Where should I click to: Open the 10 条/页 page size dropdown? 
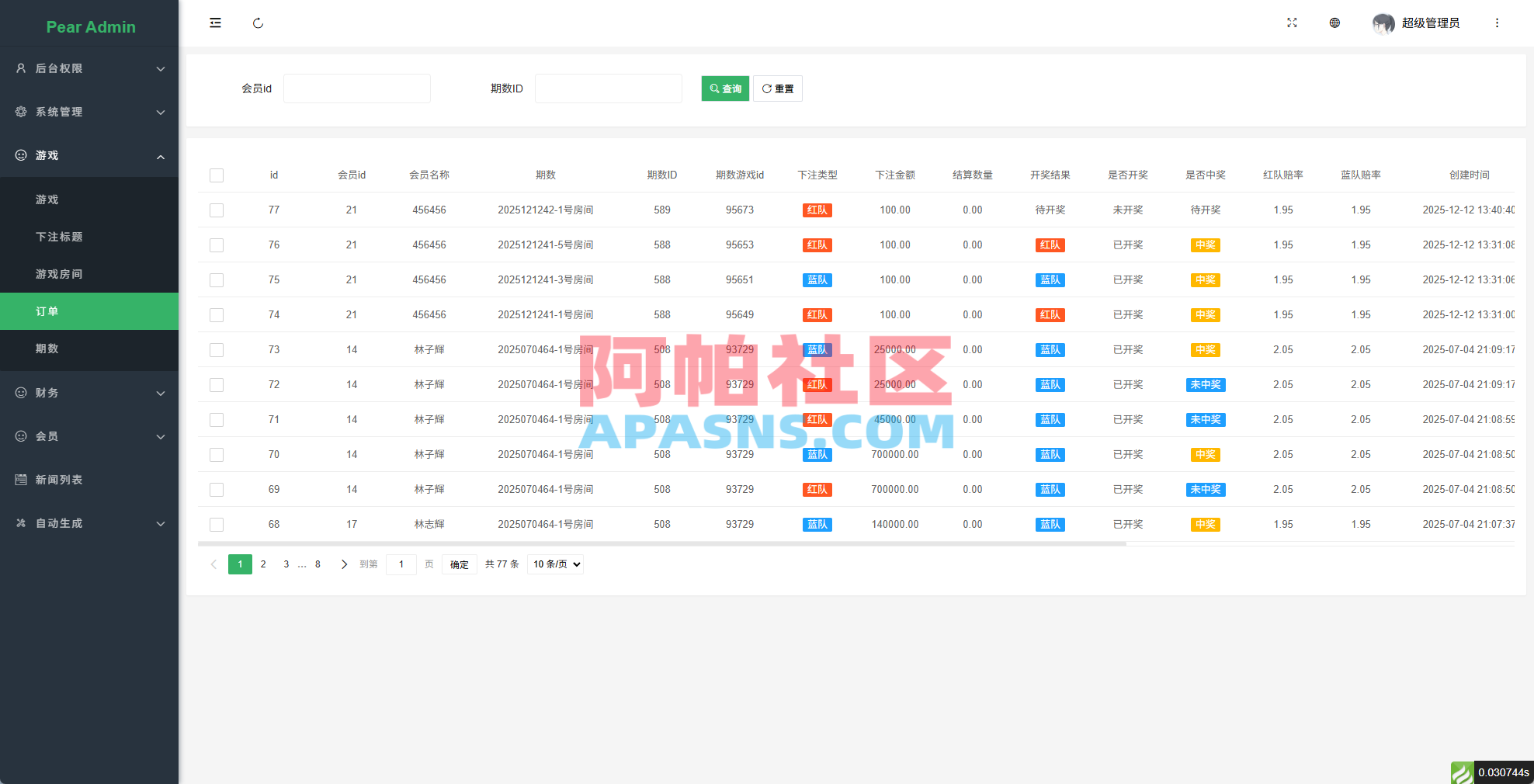coord(556,564)
